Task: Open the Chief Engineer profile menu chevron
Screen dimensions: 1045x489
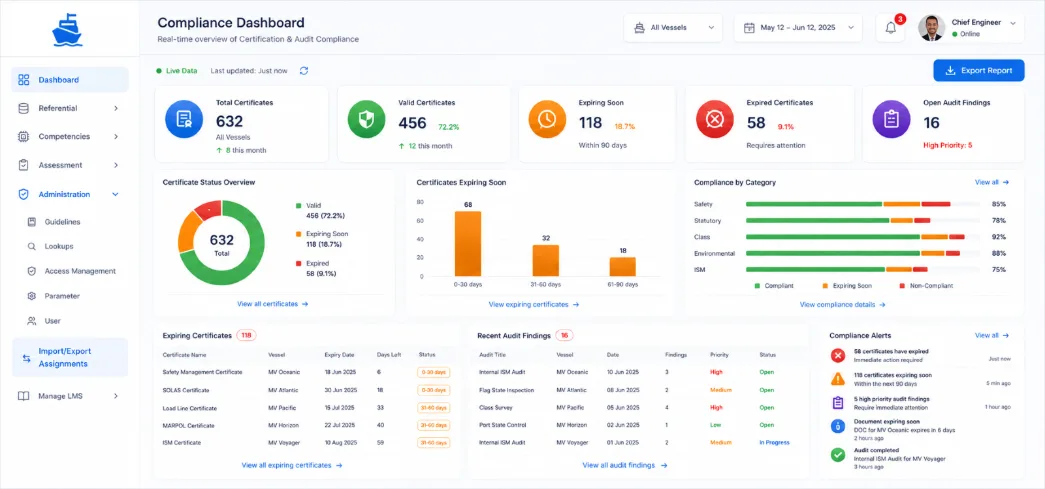Action: [1013, 23]
